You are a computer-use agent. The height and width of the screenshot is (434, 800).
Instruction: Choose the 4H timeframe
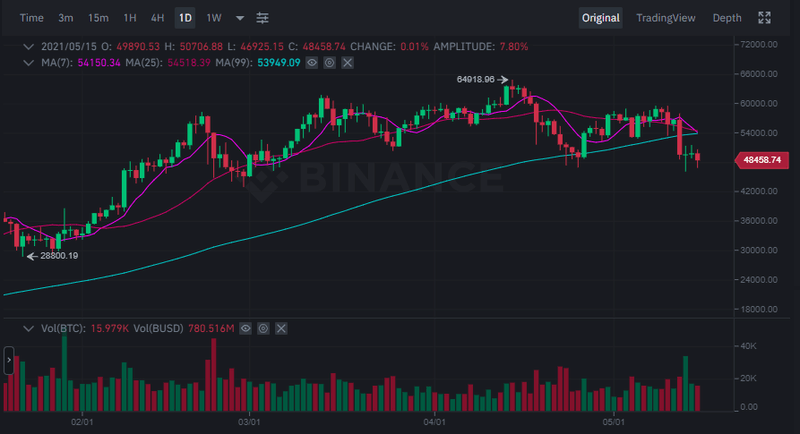tap(157, 18)
